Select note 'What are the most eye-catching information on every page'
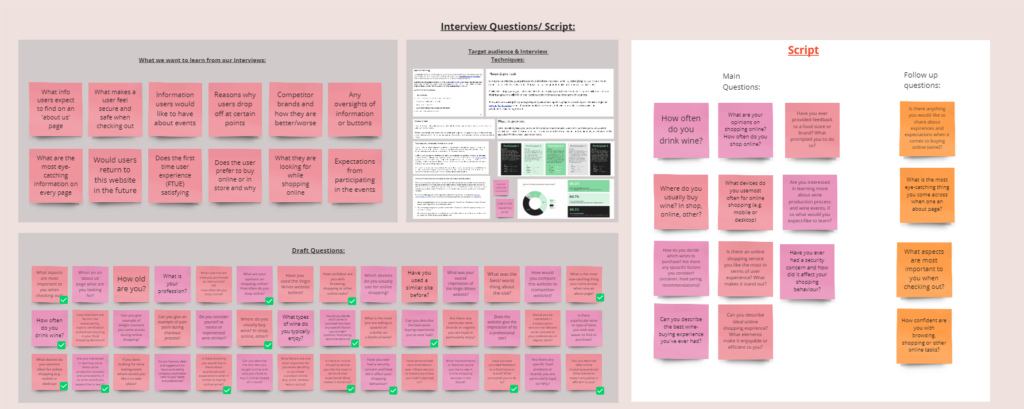 [56, 176]
